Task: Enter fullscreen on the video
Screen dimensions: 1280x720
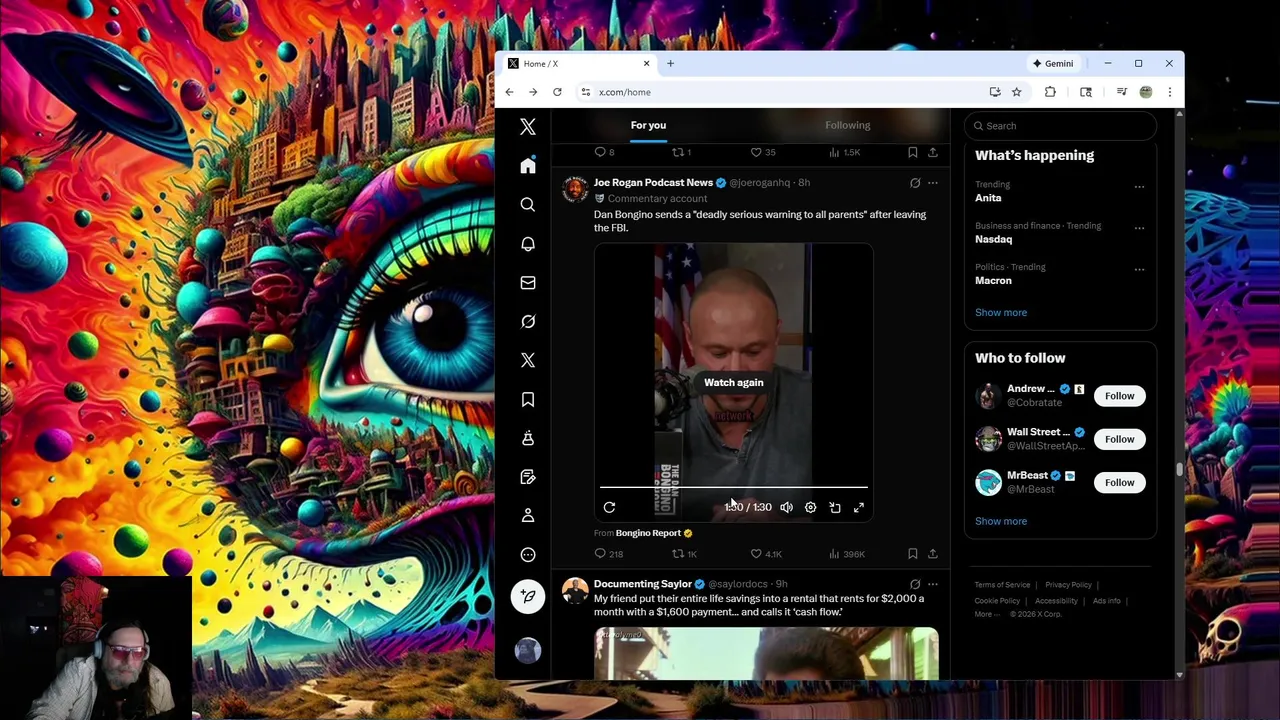Action: pyautogui.click(x=859, y=507)
